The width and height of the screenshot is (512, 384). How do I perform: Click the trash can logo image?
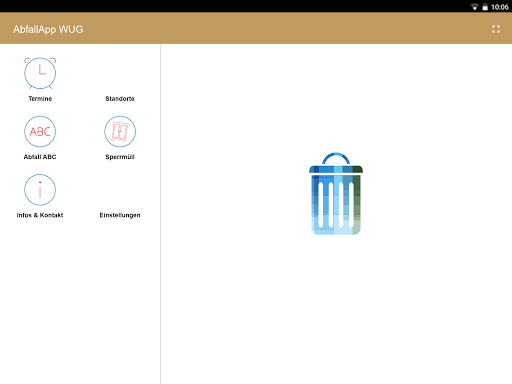pos(336,194)
